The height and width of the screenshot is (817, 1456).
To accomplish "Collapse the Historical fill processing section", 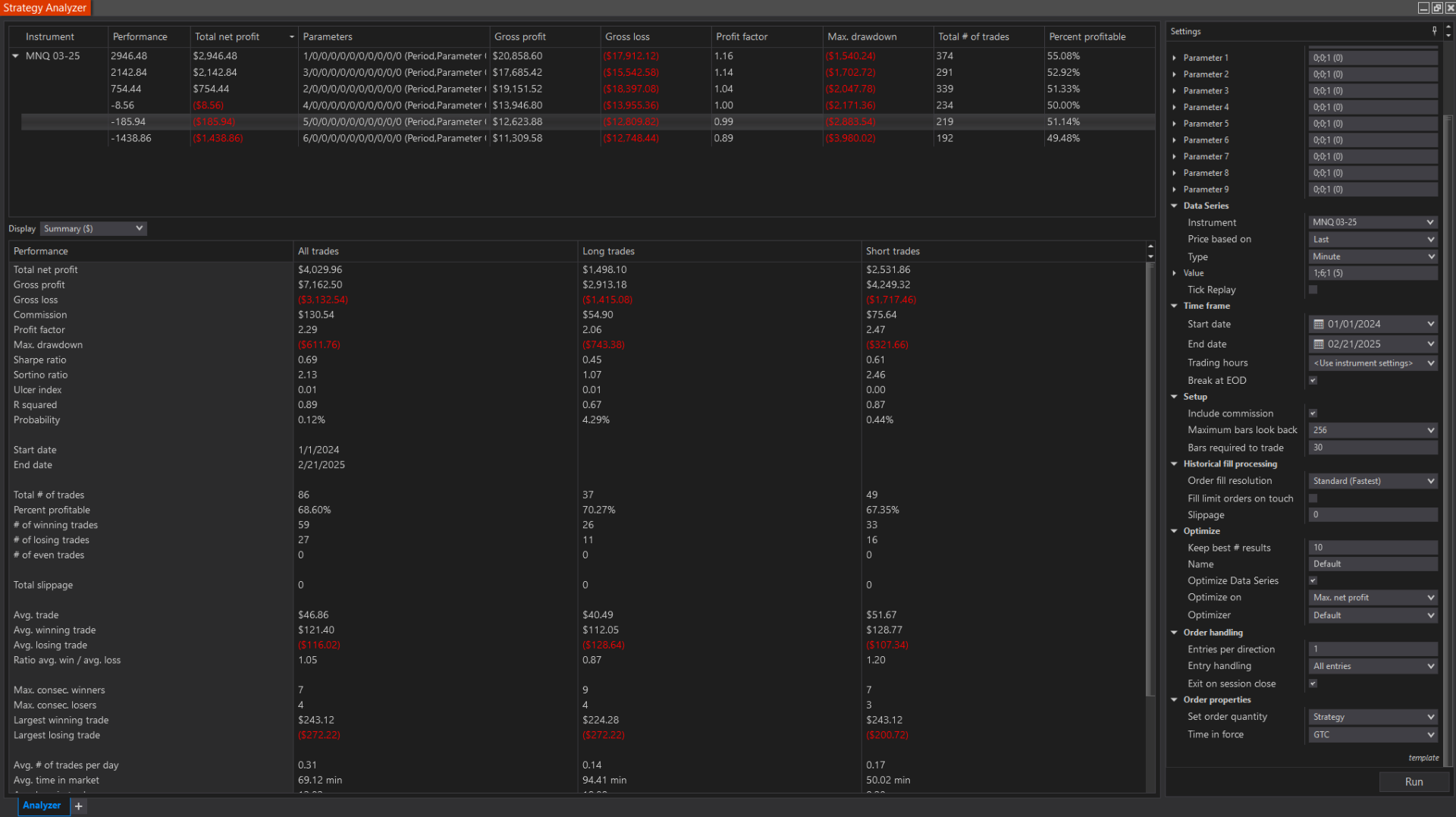I will pyautogui.click(x=1175, y=463).
